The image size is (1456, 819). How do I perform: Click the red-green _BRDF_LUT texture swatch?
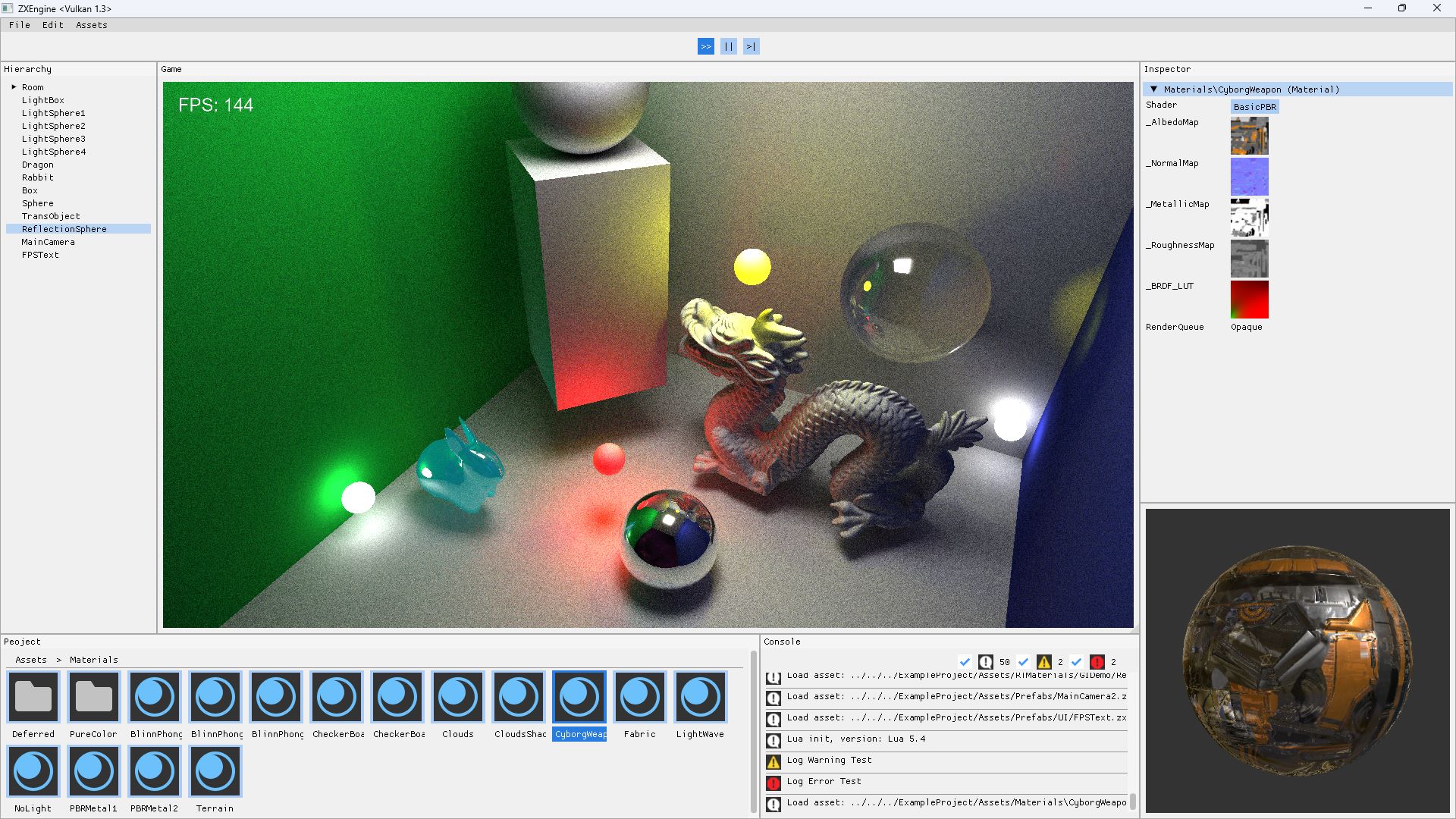click(1249, 300)
